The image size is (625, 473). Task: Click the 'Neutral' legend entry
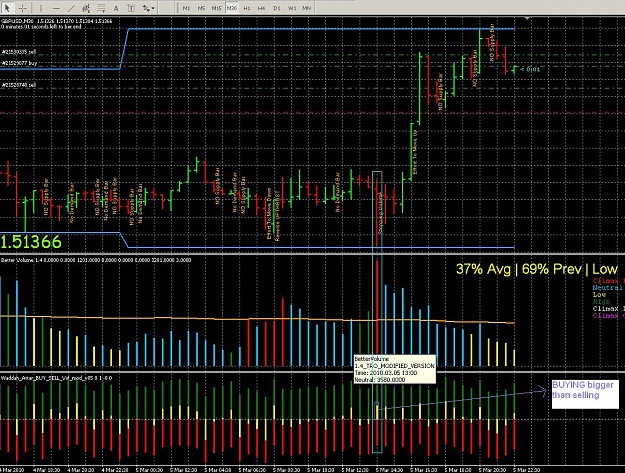pyautogui.click(x=607, y=288)
